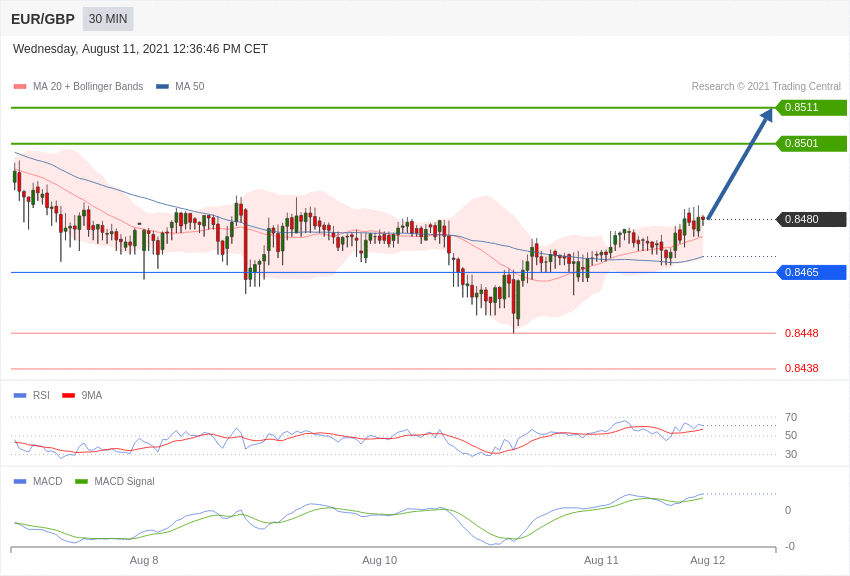The image size is (850, 576).
Task: Click the 0.8511 green resistance price tag
Action: (811, 107)
